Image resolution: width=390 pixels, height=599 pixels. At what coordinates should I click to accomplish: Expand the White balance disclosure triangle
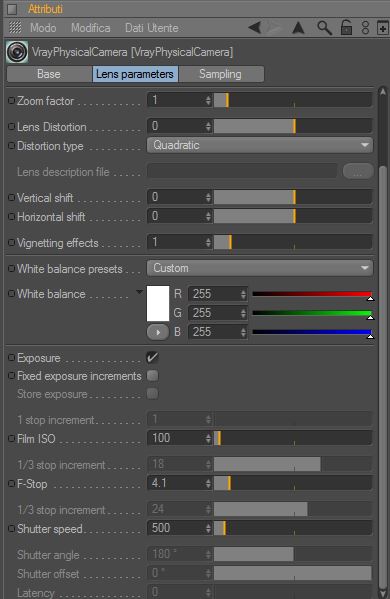click(139, 292)
